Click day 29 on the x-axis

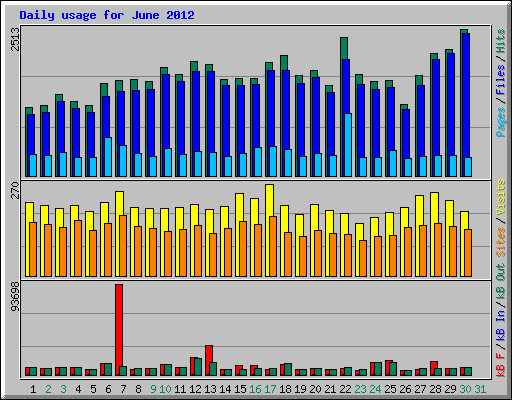coord(450,389)
